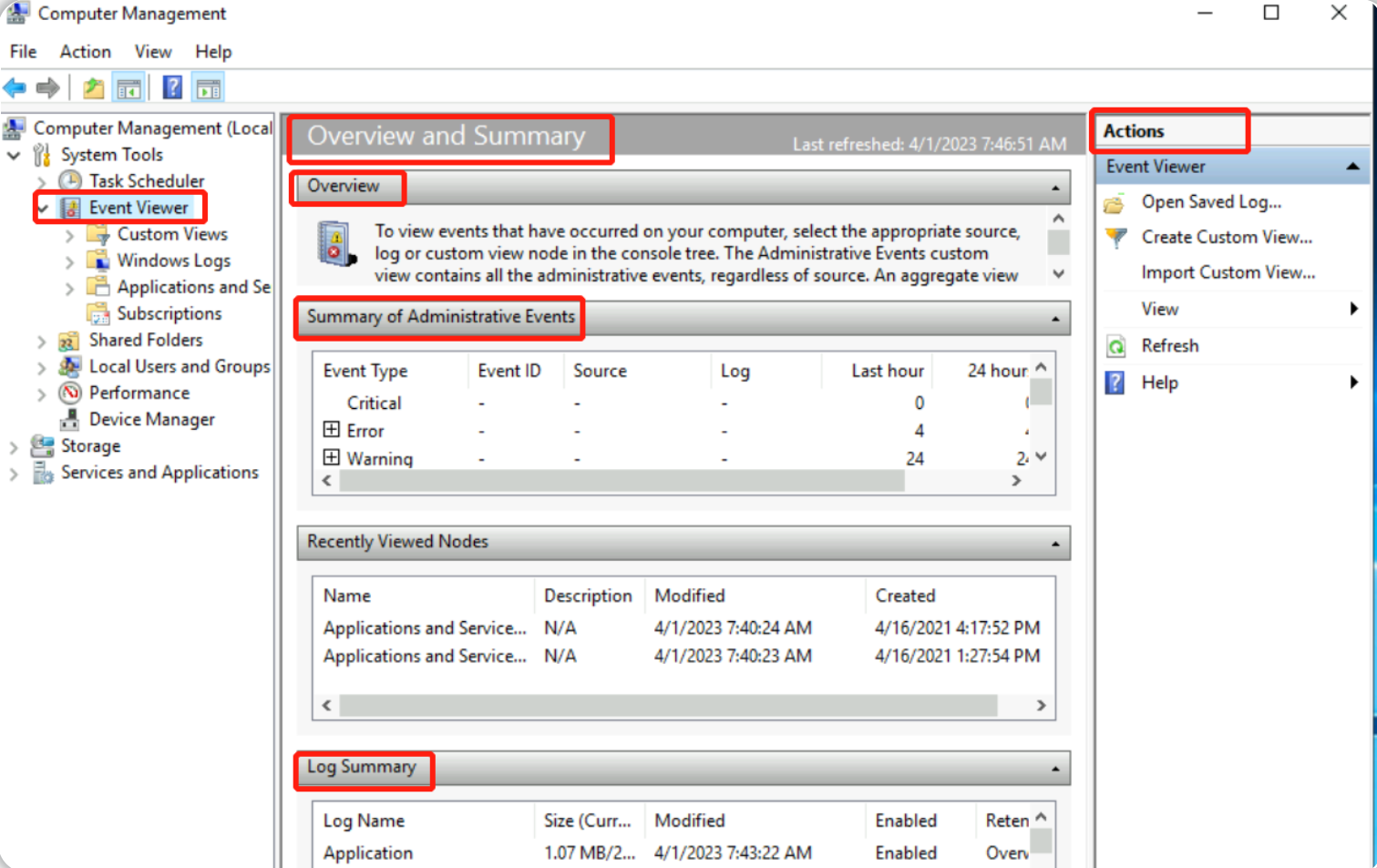Click the System Tools icon in the tree
Viewport: 1377px width, 868px height.
tap(42, 155)
